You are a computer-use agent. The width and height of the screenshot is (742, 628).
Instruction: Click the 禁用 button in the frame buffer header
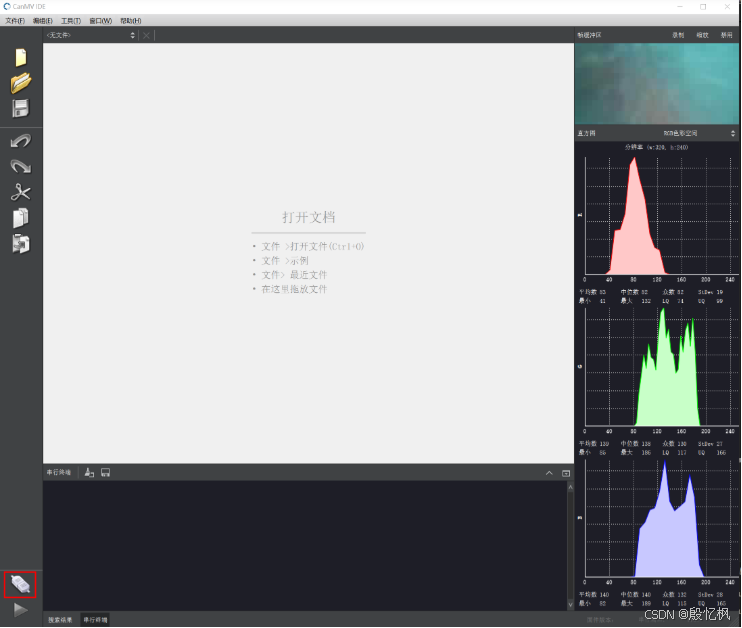pos(726,35)
